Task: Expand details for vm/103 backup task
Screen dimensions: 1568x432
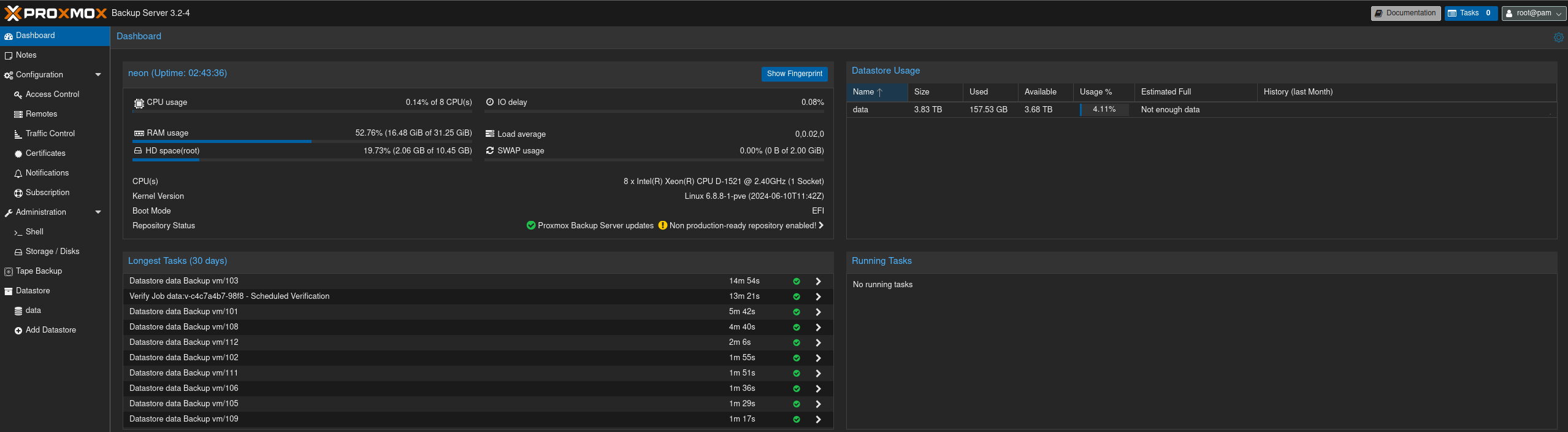Action: pyautogui.click(x=818, y=281)
